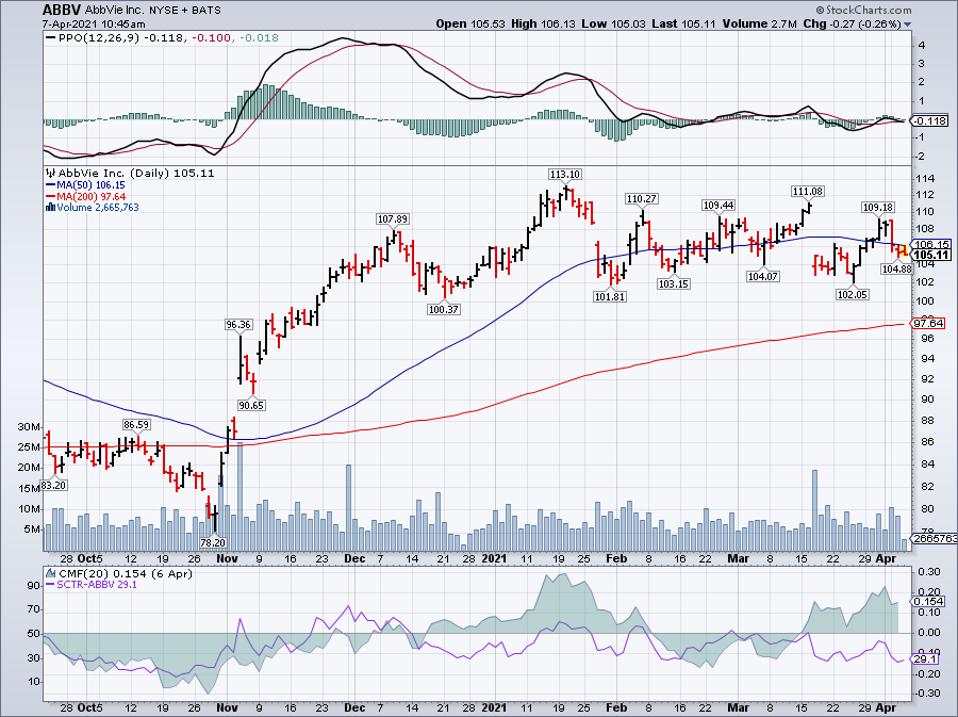The width and height of the screenshot is (958, 717).
Task: Click the 7-Apr-2021 10:45am timestamp
Action: pyautogui.click(x=94, y=24)
